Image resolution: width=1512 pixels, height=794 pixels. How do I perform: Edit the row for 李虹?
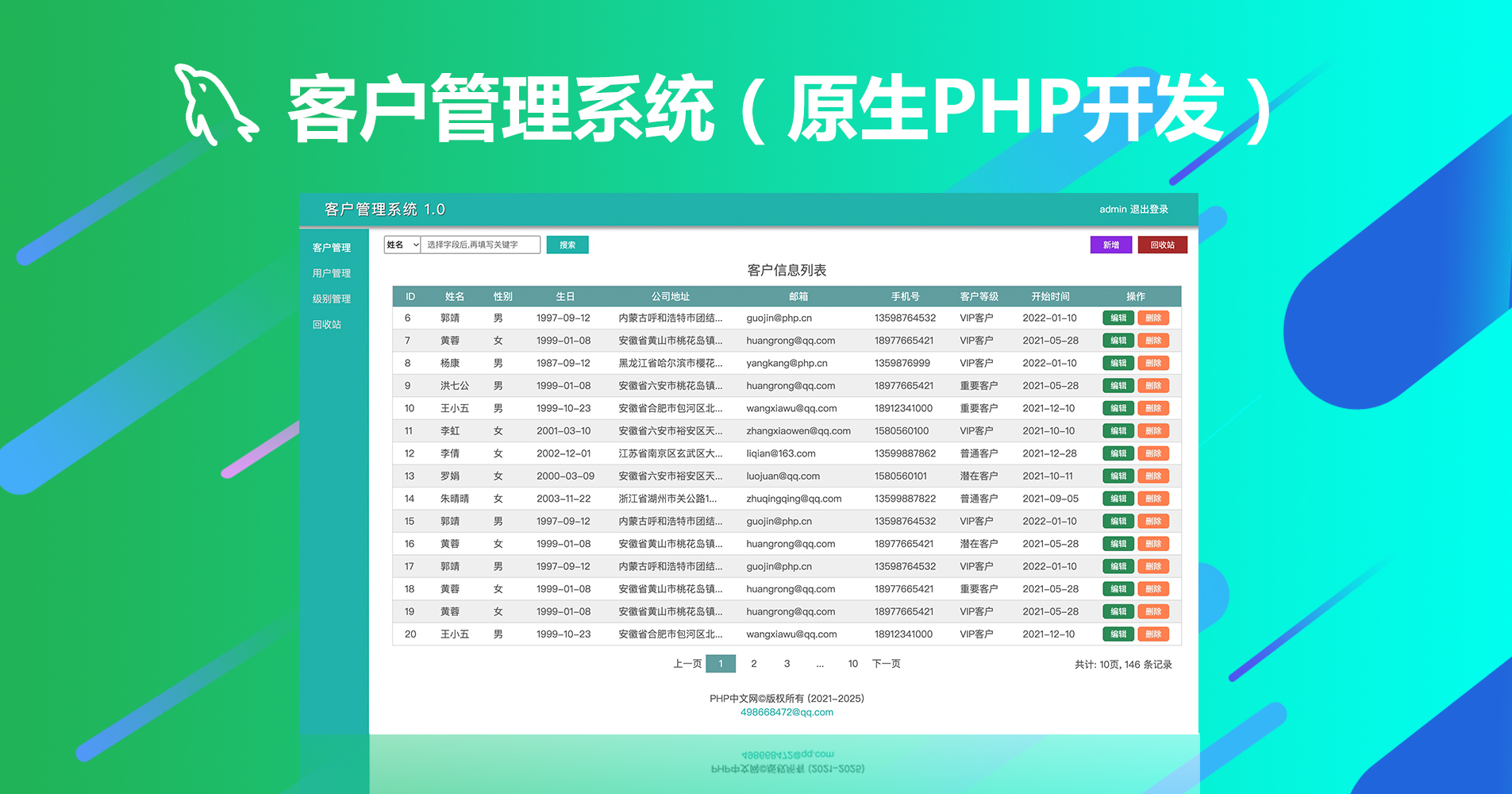1118,431
